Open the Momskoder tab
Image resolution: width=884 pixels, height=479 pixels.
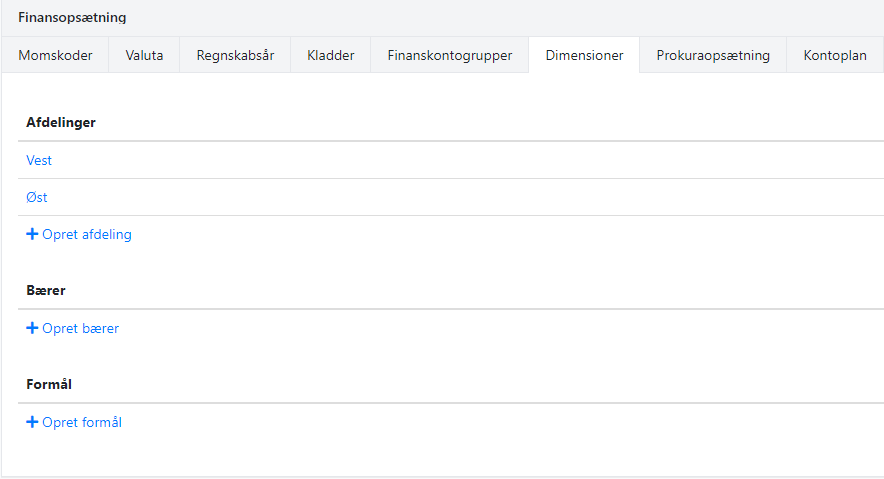click(x=55, y=55)
